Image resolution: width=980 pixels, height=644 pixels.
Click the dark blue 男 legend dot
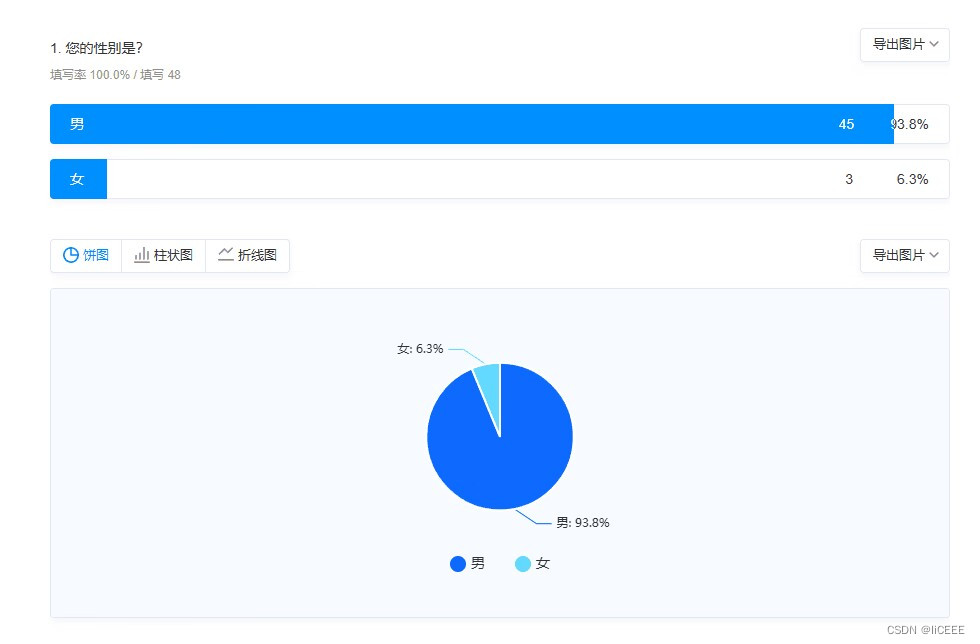[x=458, y=564]
